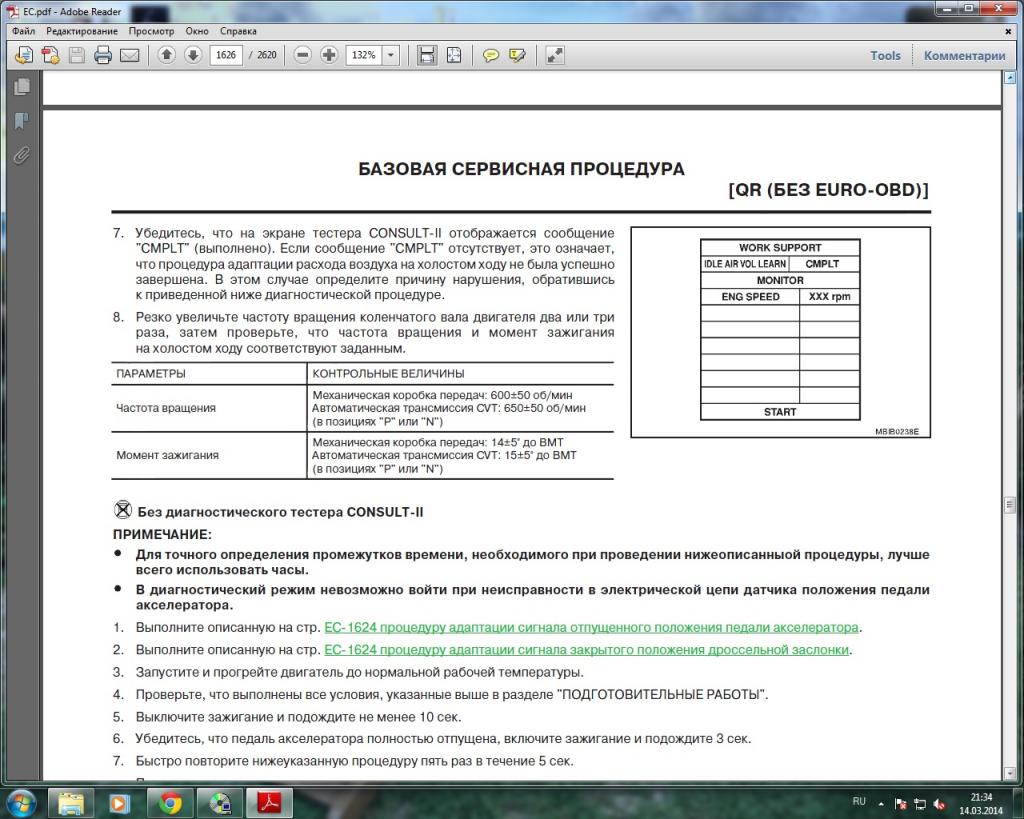Open Windows Media Player from taskbar

(119, 803)
